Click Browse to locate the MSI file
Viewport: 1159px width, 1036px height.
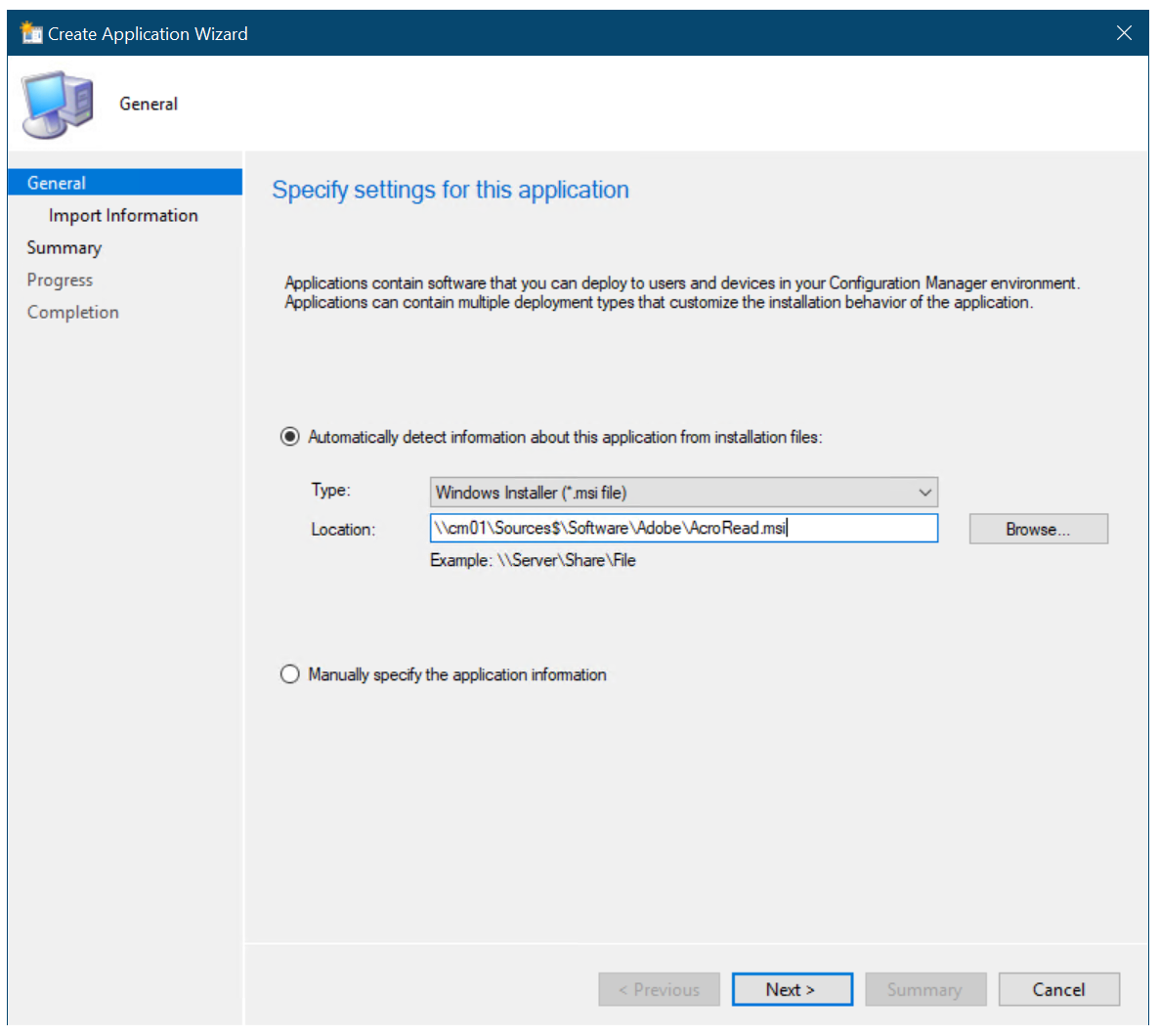(1038, 528)
